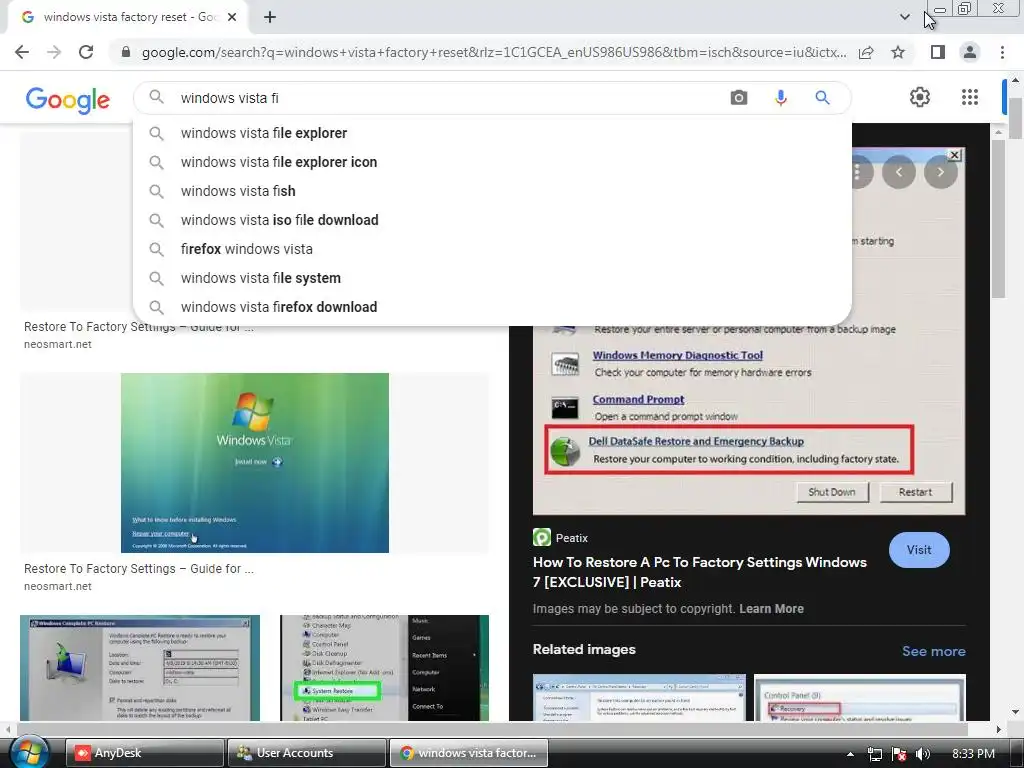This screenshot has width=1024, height=768.
Task: Open the Windows Complete PC Restore thumbnail
Action: [x=140, y=668]
